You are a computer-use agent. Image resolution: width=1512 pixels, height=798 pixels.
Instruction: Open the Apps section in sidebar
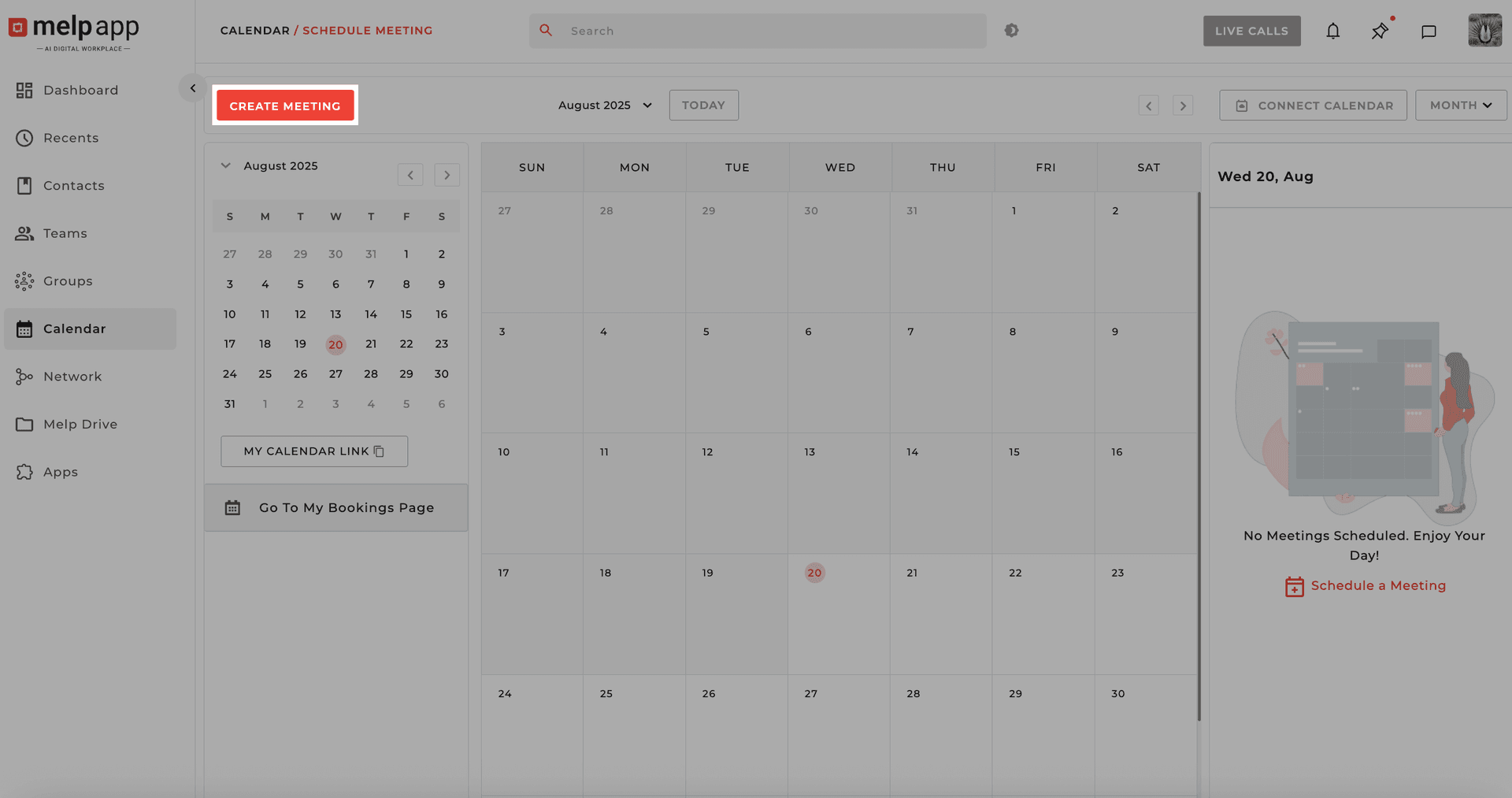[x=24, y=472]
